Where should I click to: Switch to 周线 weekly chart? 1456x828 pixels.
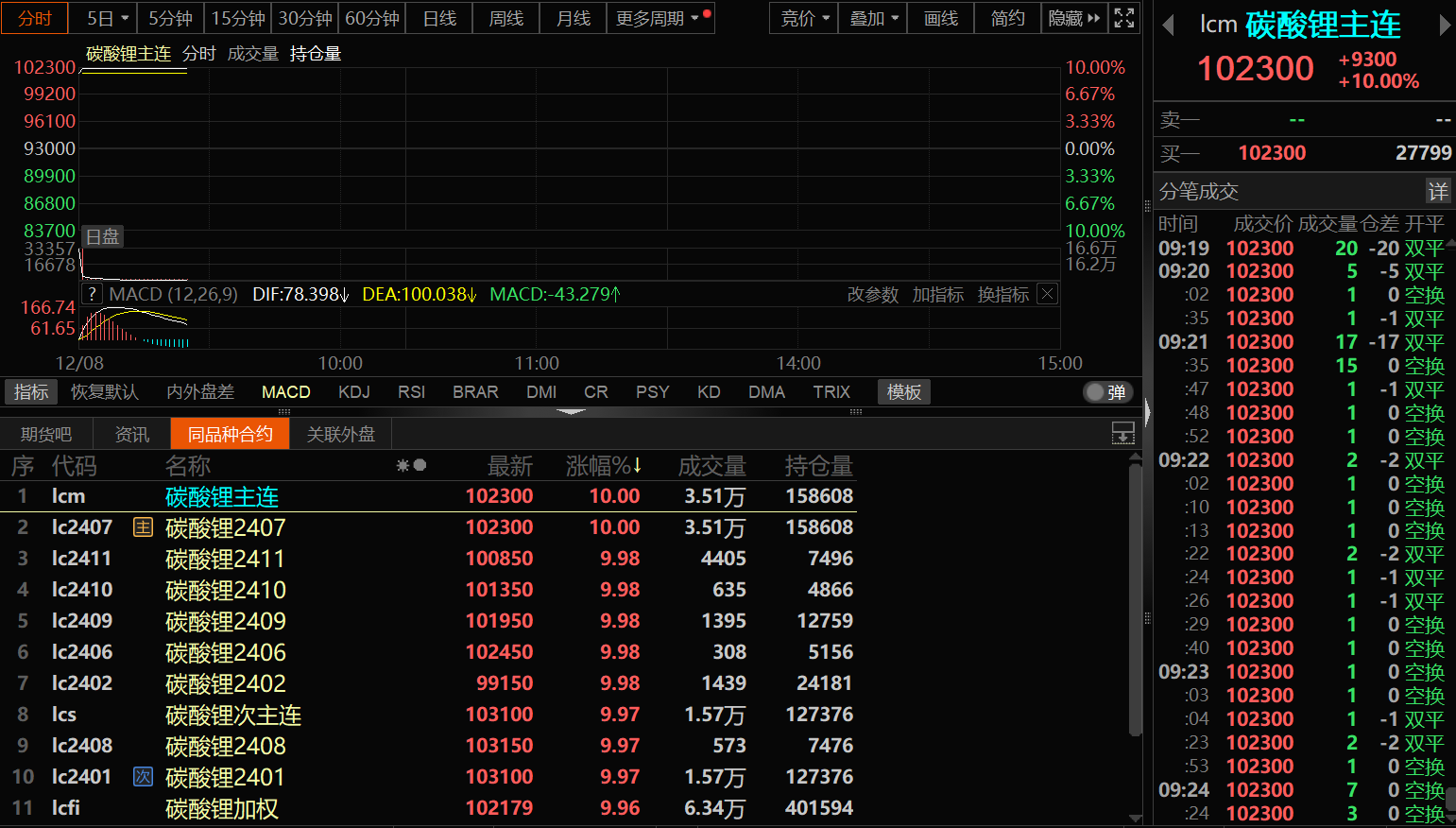pos(506,18)
